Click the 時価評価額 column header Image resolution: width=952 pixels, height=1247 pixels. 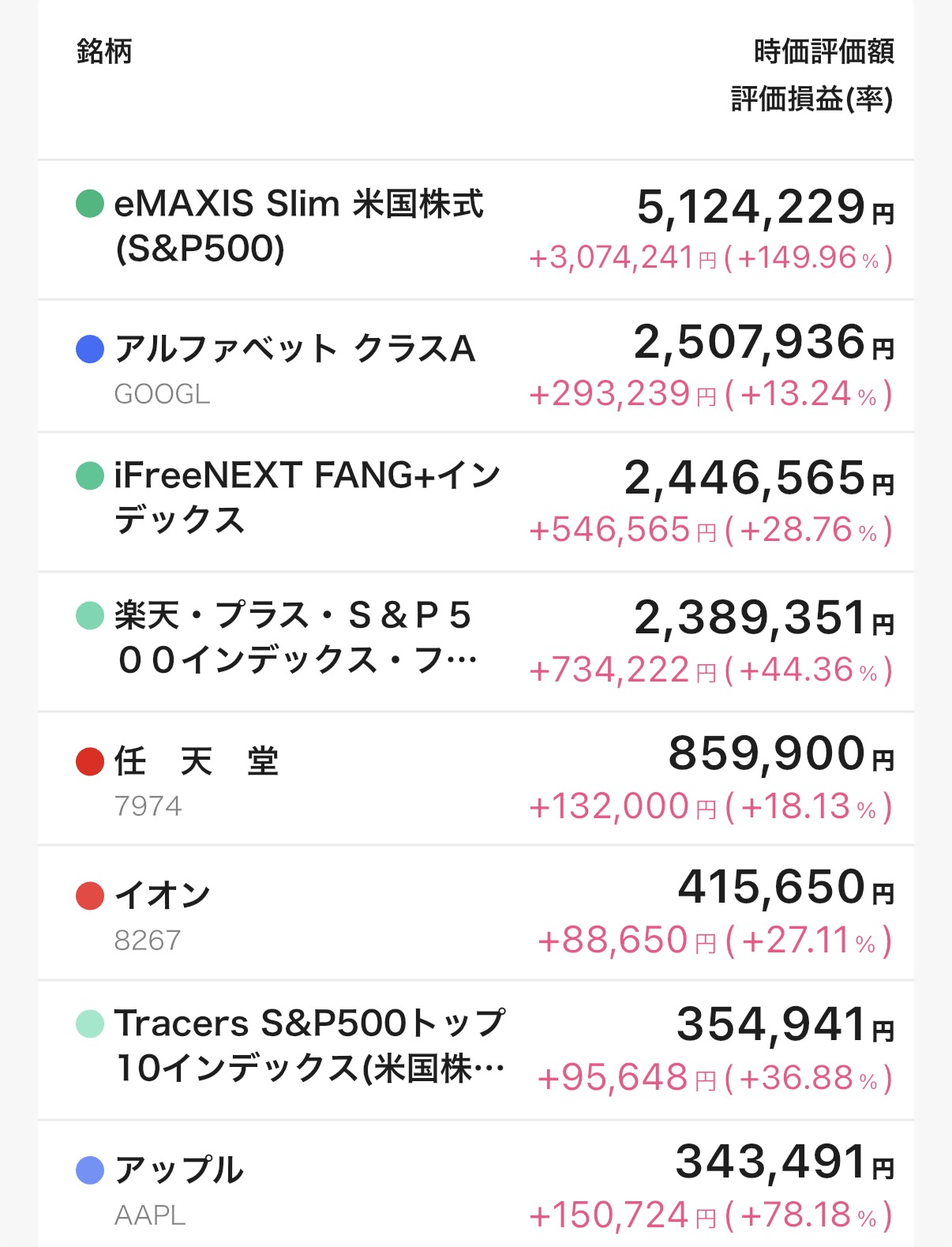pyautogui.click(x=824, y=51)
